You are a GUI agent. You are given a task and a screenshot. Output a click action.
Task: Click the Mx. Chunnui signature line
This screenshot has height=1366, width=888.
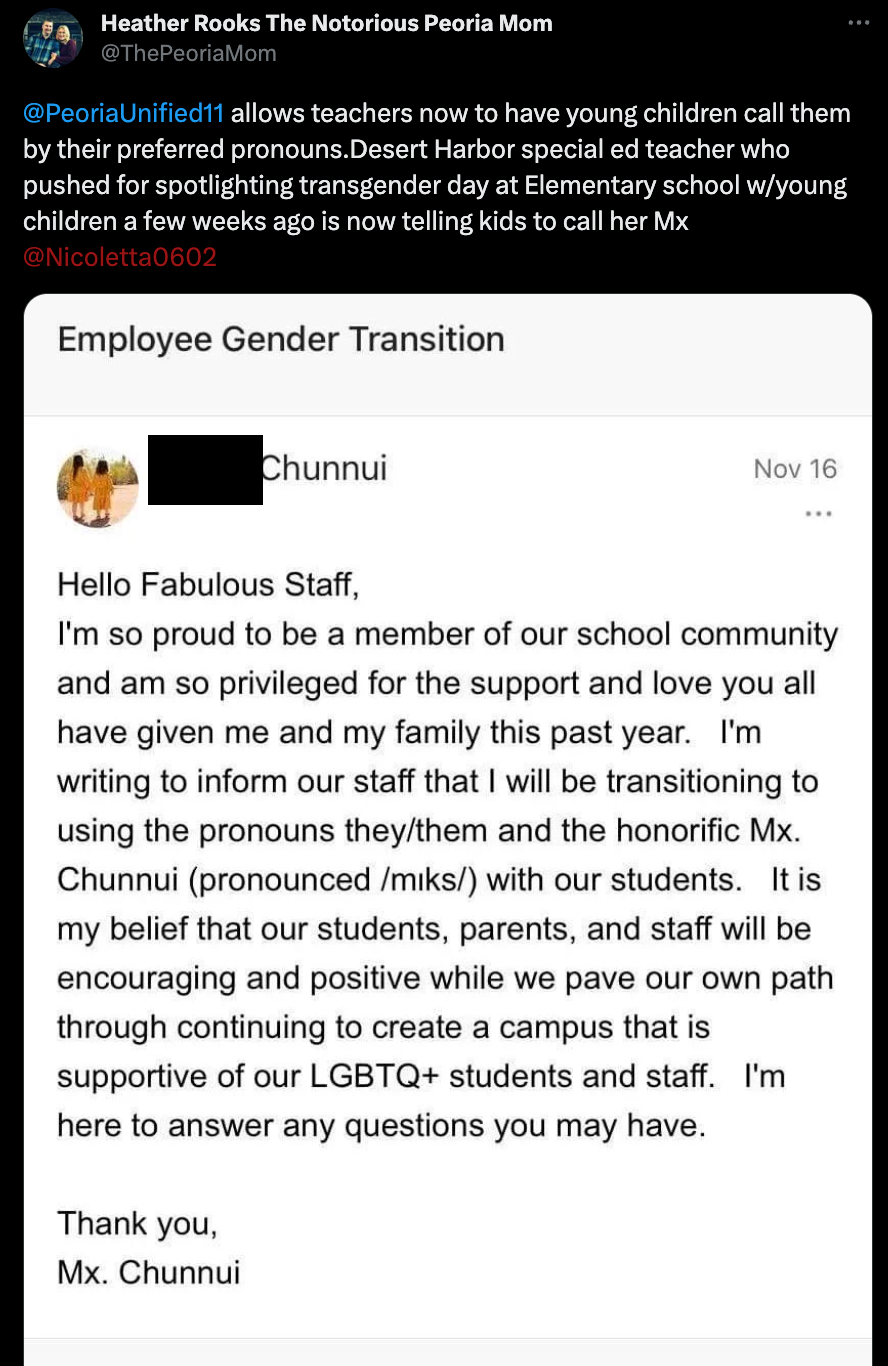[149, 1272]
